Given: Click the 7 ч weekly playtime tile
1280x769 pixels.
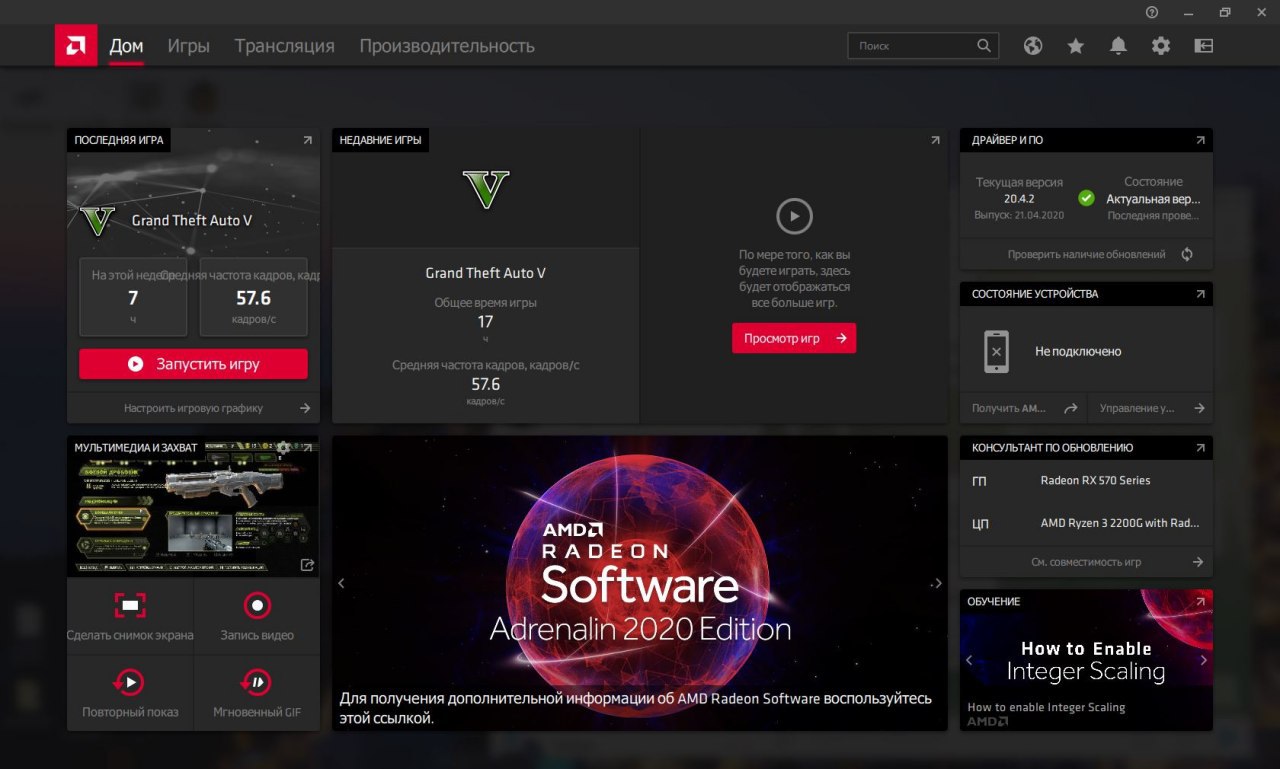Looking at the screenshot, I should tap(133, 297).
